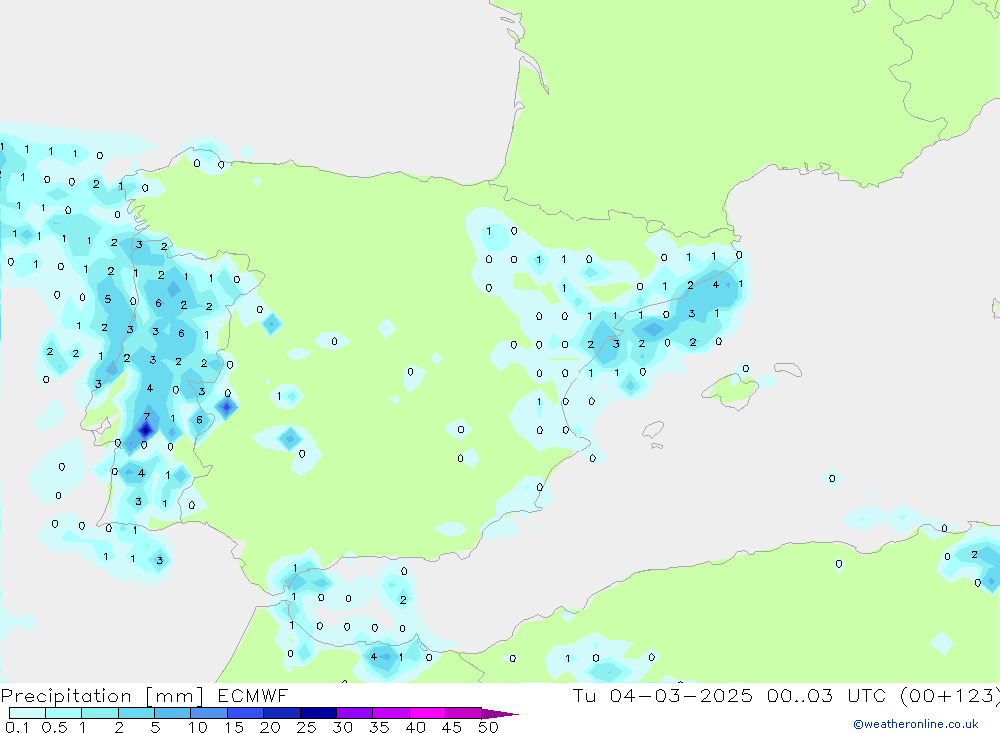The width and height of the screenshot is (1000, 733).
Task: Click the 'Tu 04-03-2025' date text
Action: click(x=663, y=695)
